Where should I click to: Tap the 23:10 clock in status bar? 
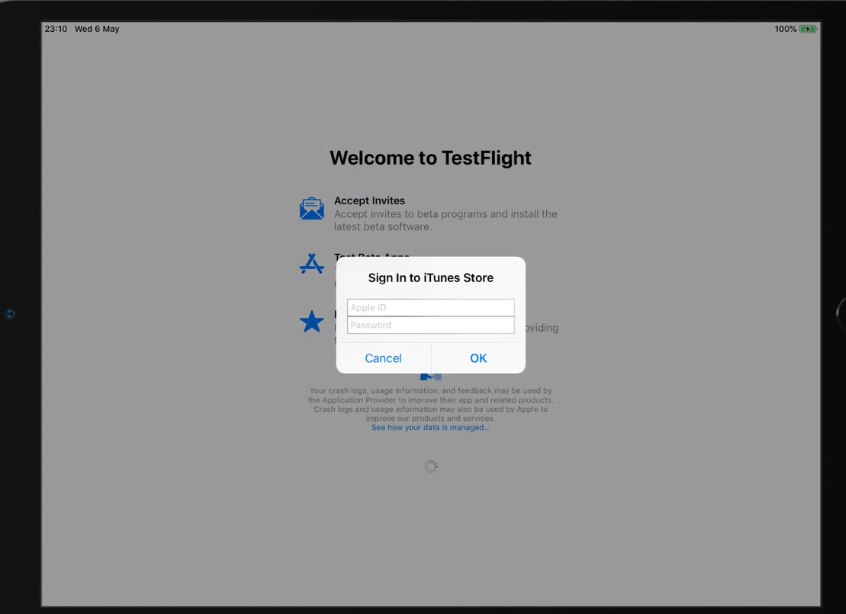pyautogui.click(x=56, y=29)
